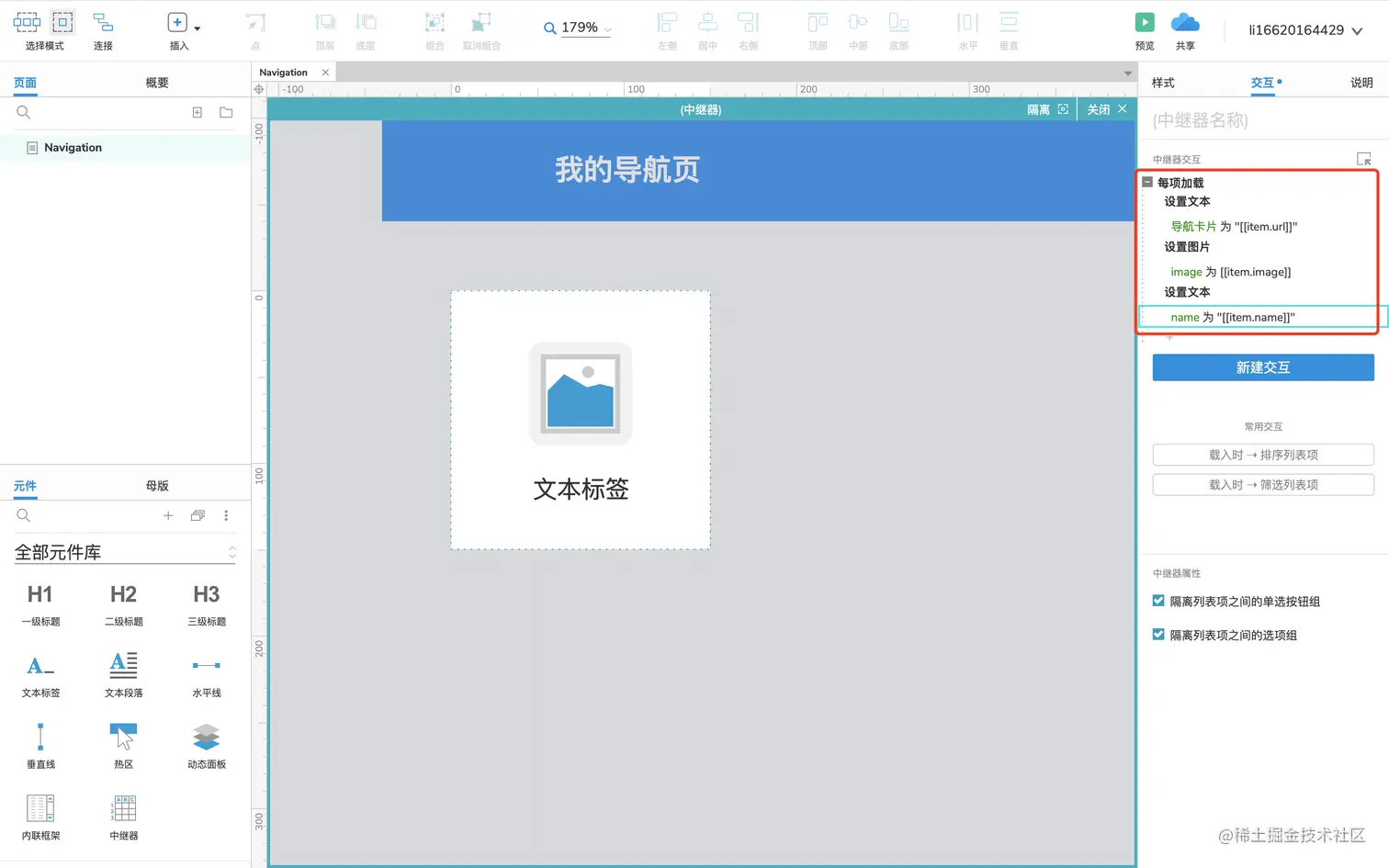Switch to the 说明 notes tab
1389x868 pixels.
click(1361, 83)
